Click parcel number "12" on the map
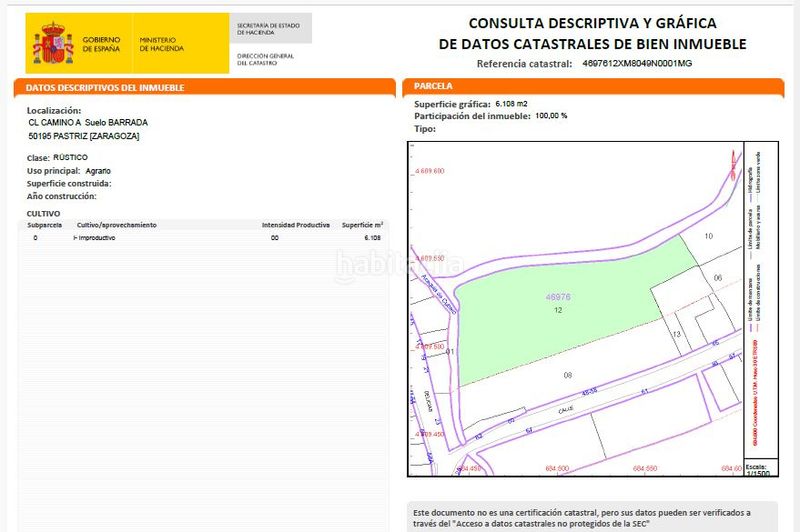 click(558, 310)
